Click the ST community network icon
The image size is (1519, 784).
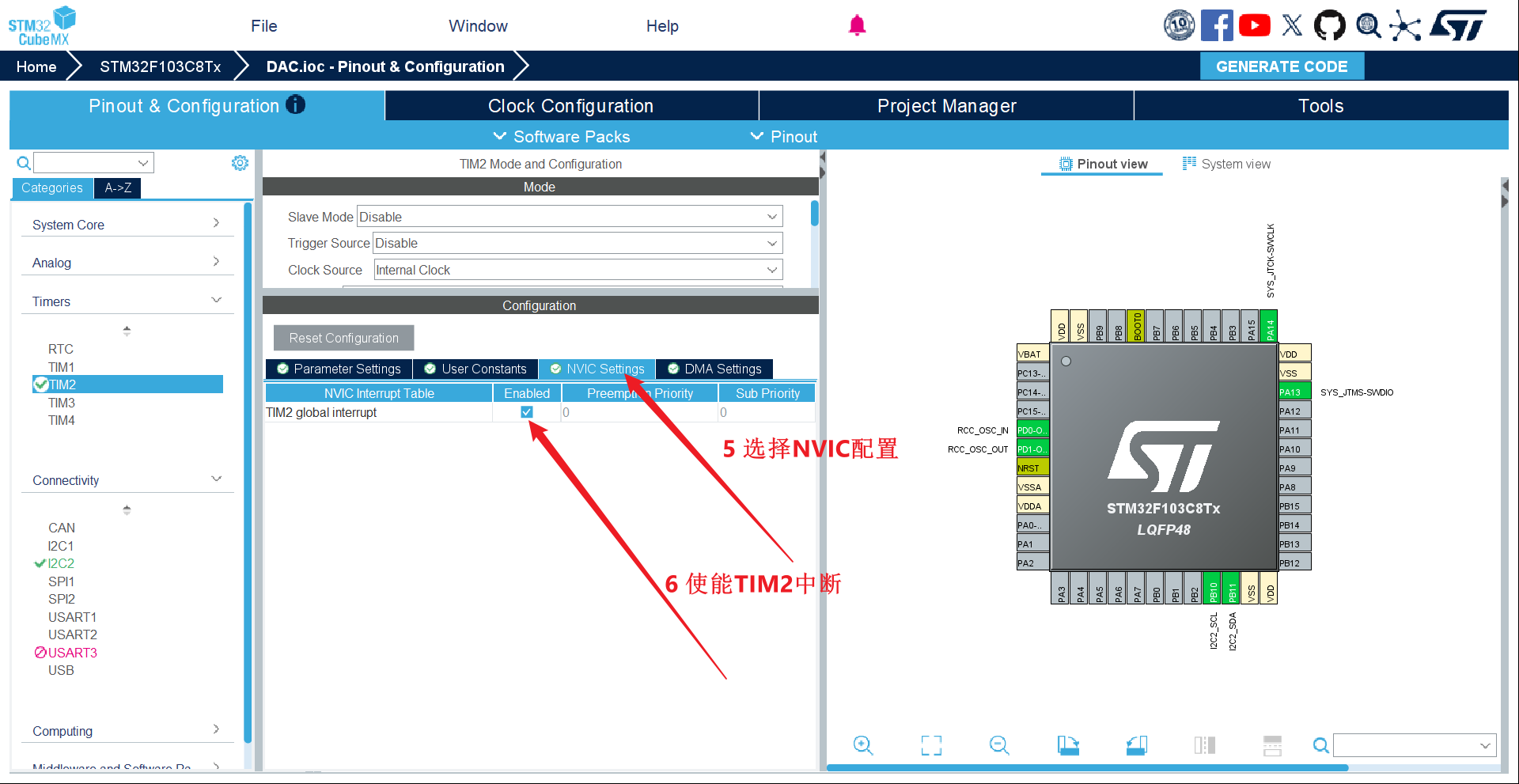[1405, 25]
